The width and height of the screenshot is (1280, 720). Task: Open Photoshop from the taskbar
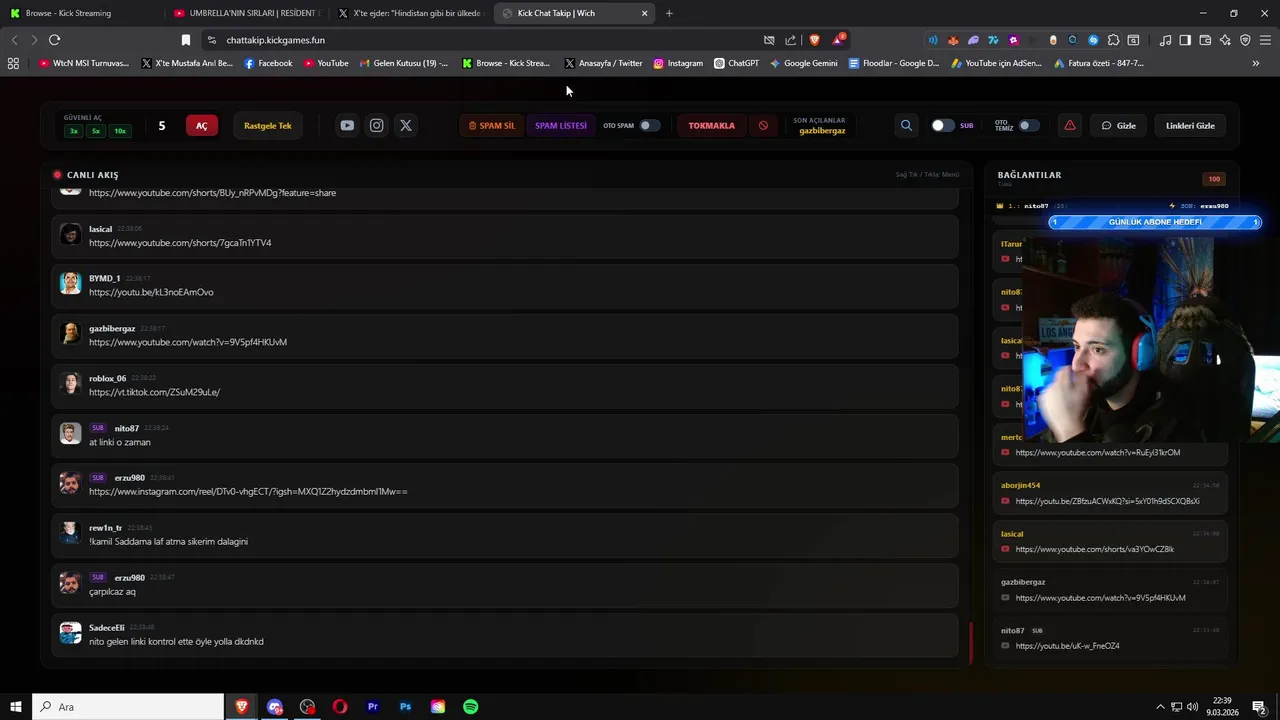405,707
